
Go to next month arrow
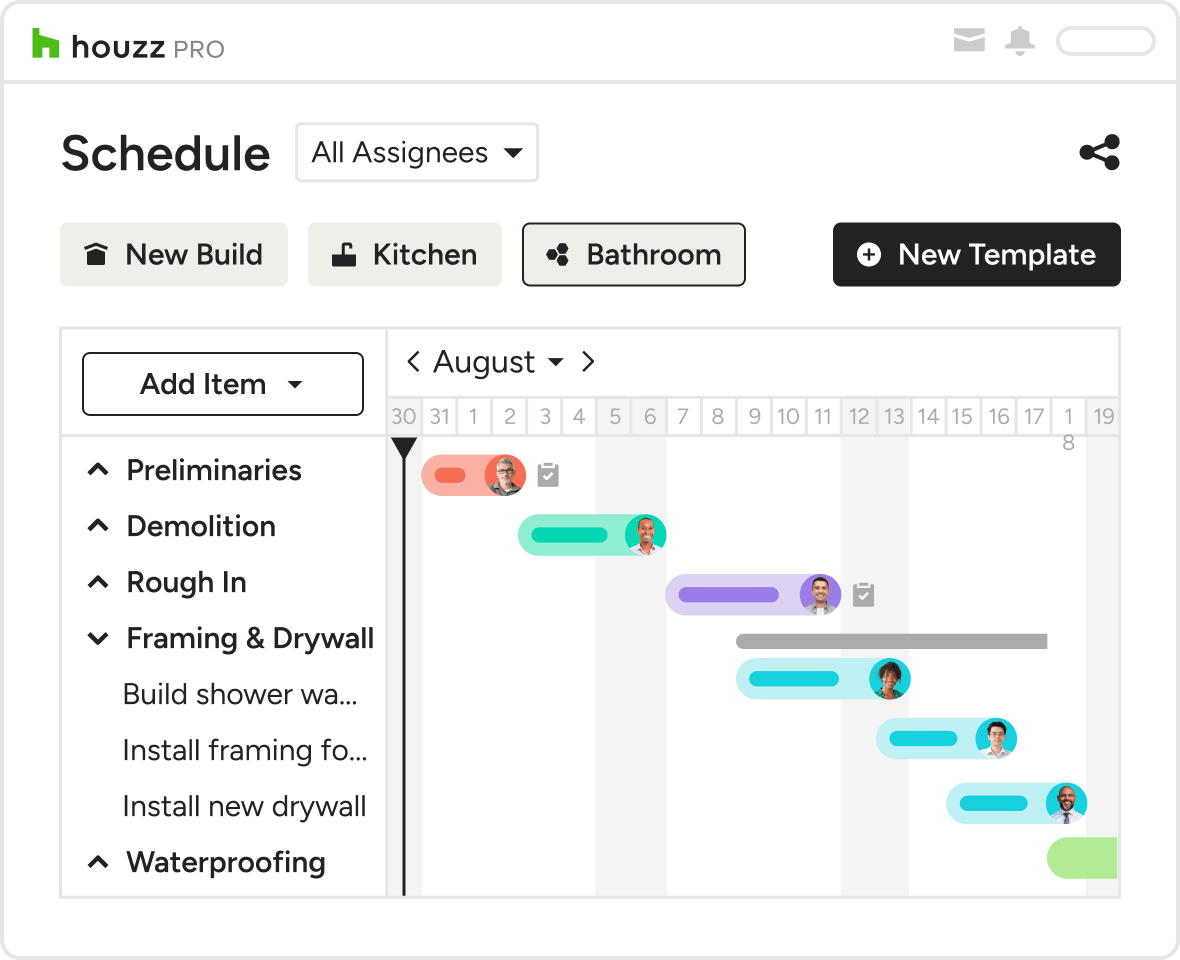pos(588,362)
